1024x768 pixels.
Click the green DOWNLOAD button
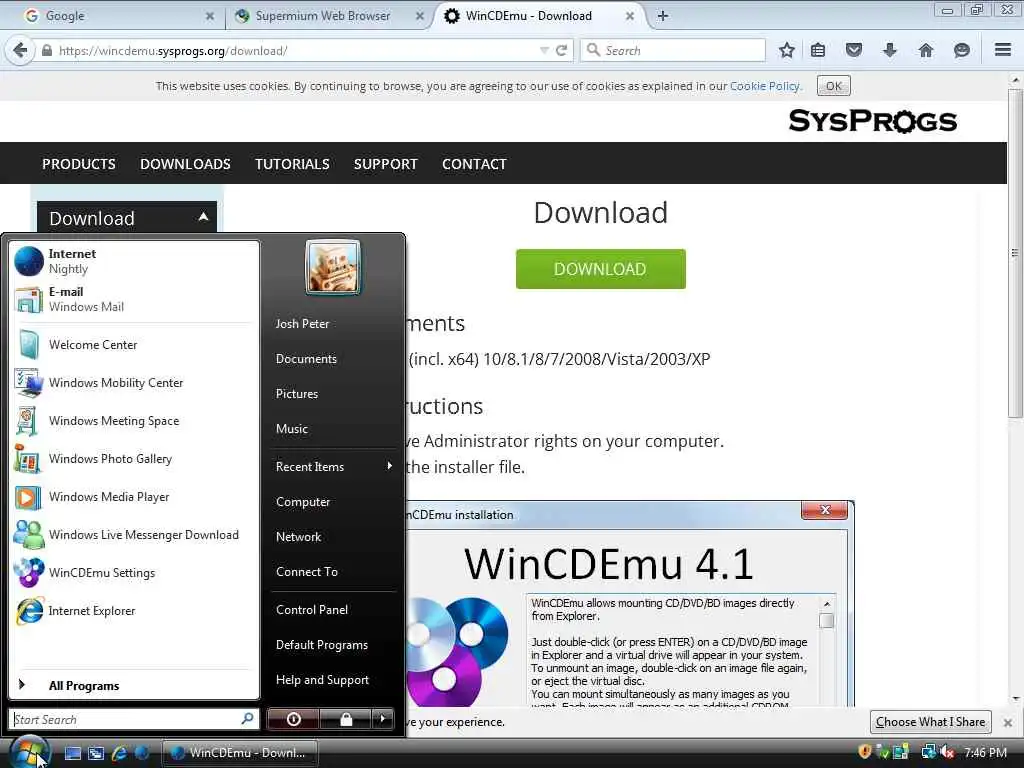click(x=601, y=269)
